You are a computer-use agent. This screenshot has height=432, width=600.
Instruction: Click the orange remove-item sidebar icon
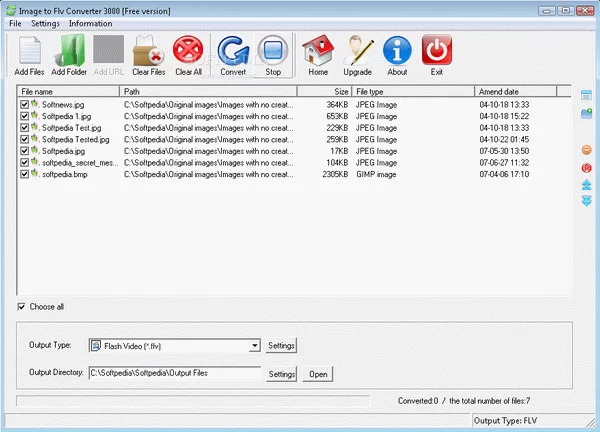(586, 150)
